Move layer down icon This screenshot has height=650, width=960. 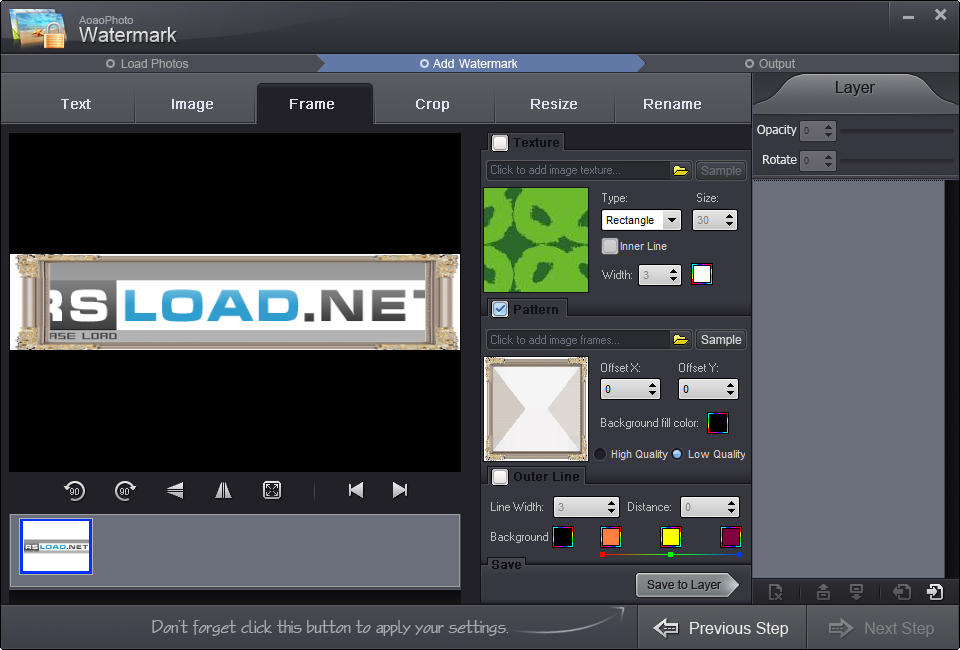point(857,592)
